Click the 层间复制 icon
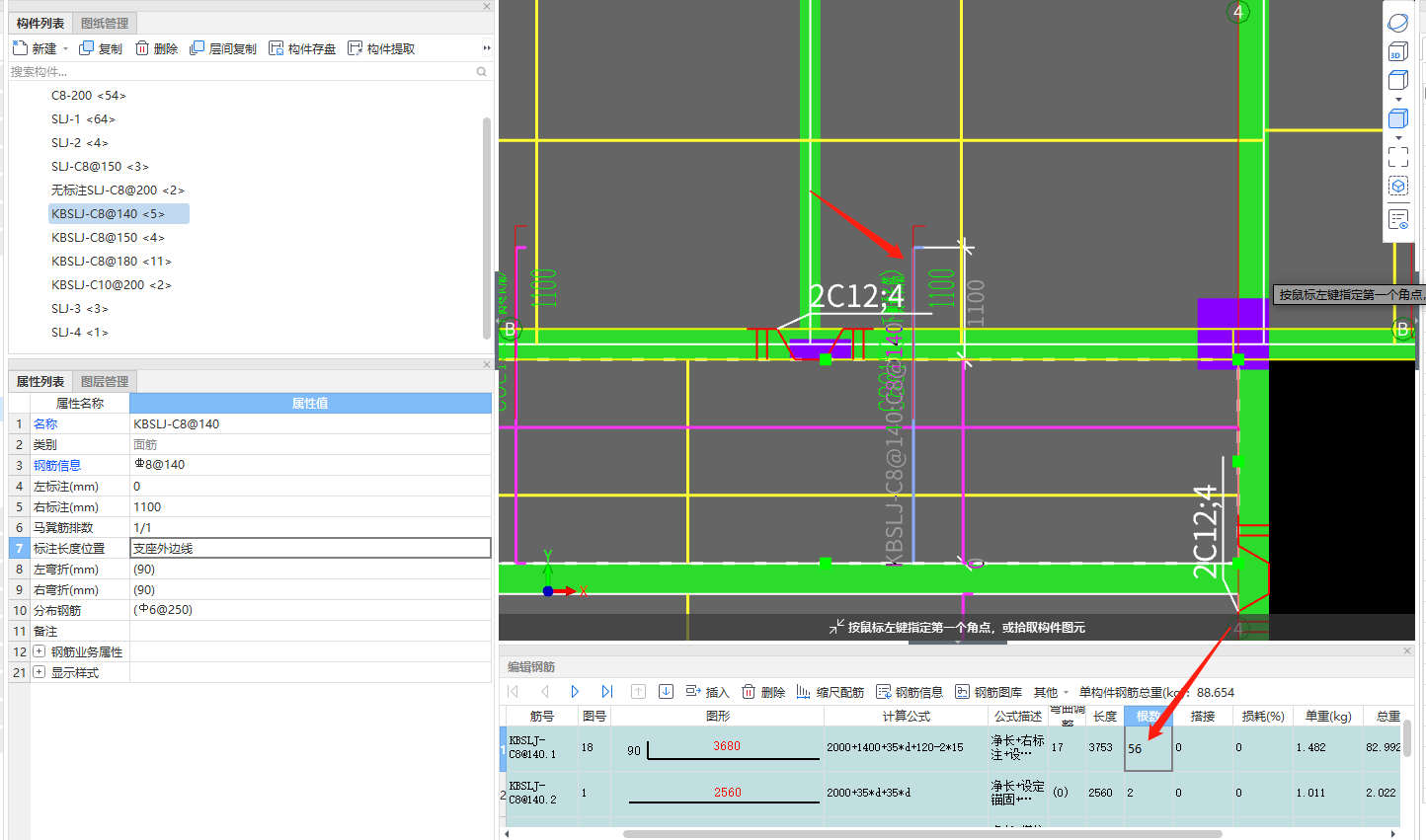 coord(198,48)
